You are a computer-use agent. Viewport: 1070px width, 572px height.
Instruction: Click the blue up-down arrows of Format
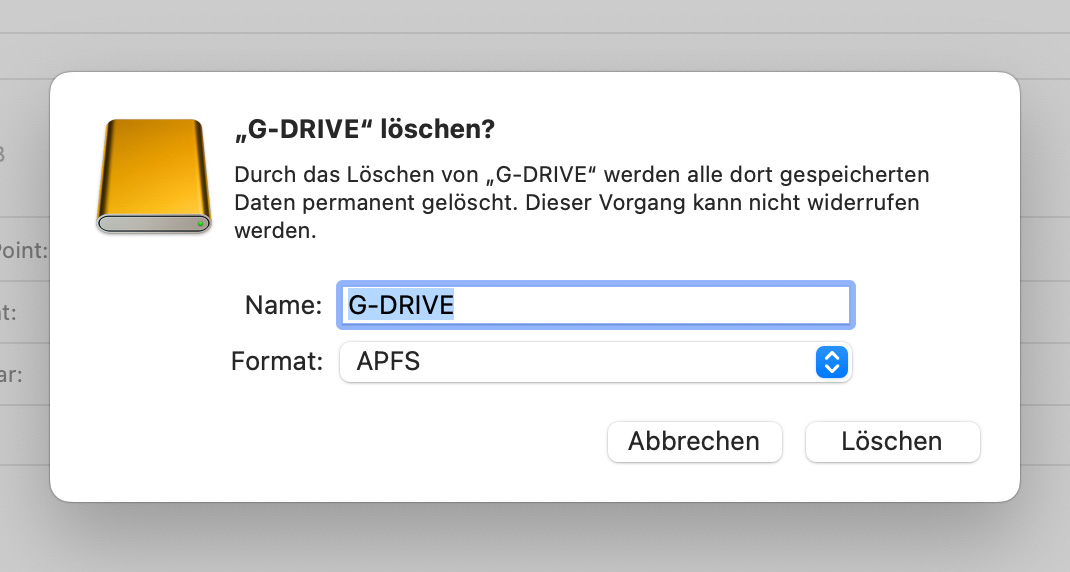(832, 361)
